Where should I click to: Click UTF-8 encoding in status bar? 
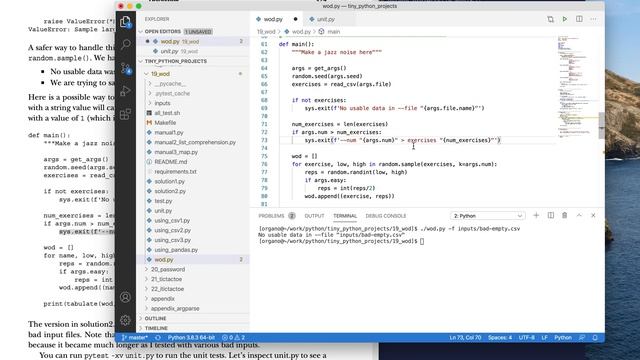tap(527, 338)
